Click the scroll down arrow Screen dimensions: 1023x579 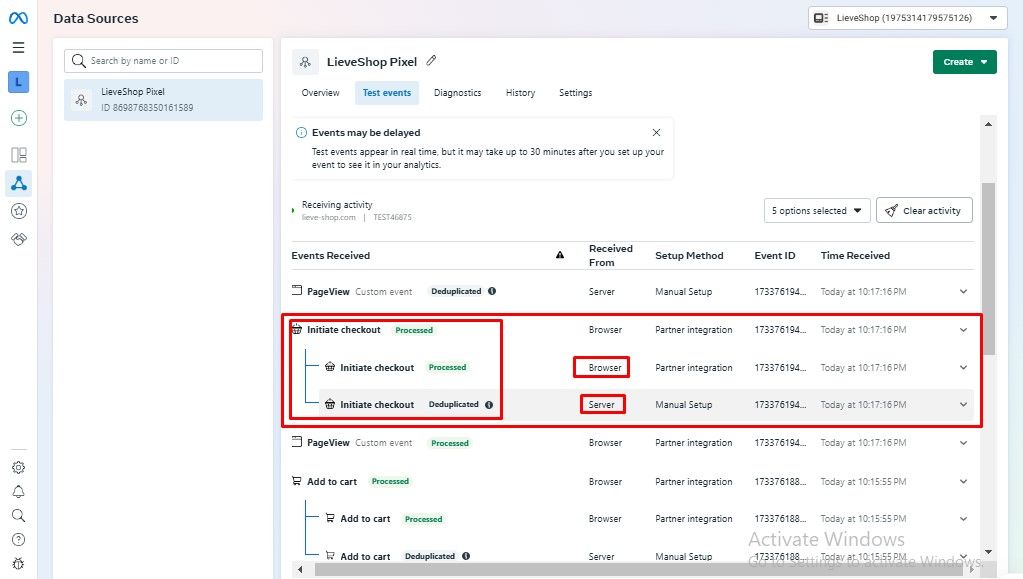pyautogui.click(x=988, y=552)
